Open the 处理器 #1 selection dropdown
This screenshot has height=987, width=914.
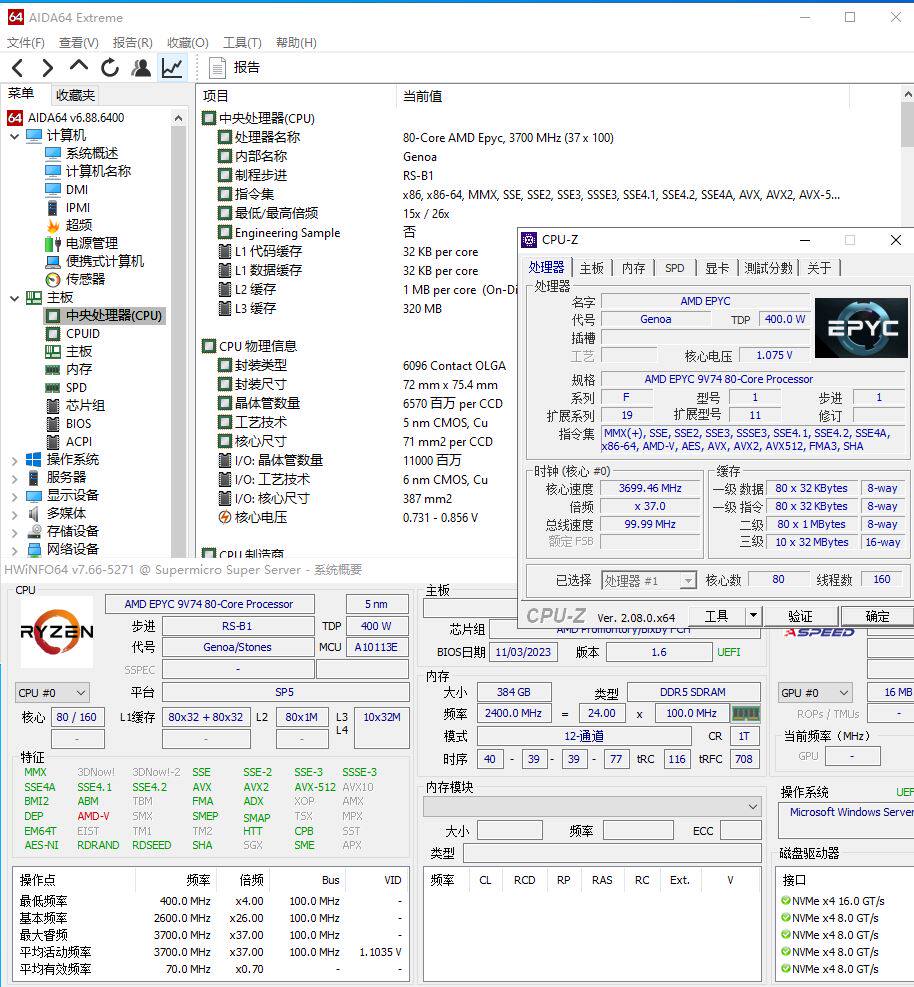pos(648,580)
